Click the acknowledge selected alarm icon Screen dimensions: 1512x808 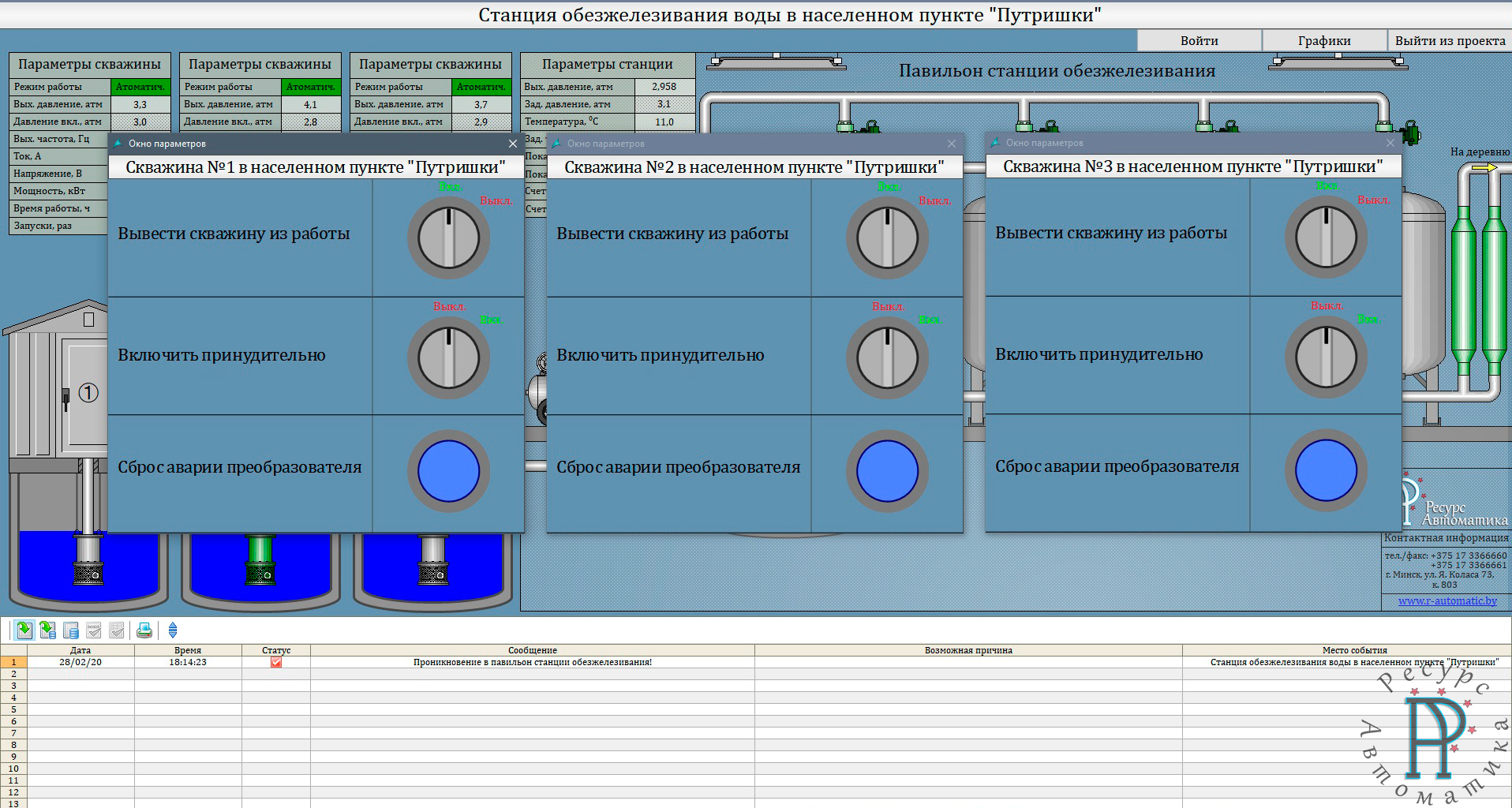(94, 630)
